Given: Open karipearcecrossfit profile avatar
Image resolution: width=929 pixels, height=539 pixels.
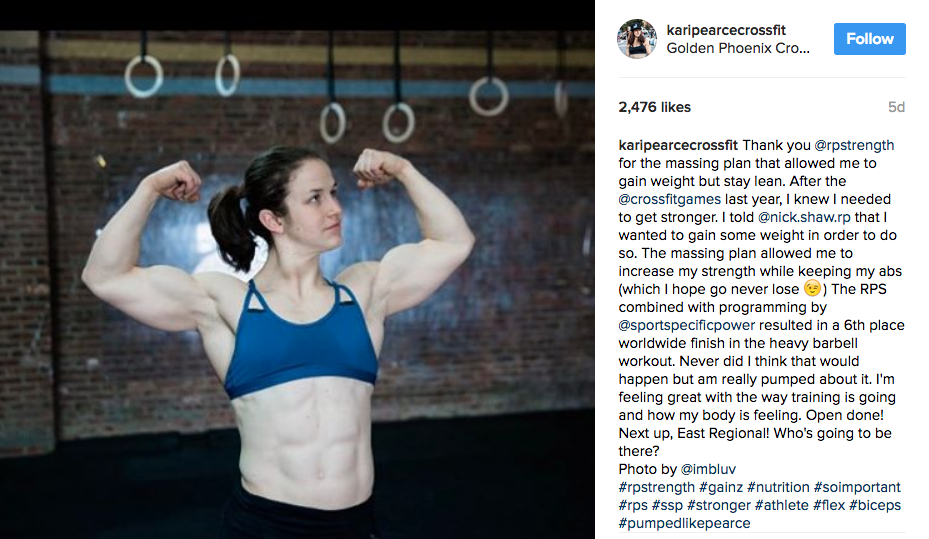Looking at the screenshot, I should click(637, 38).
